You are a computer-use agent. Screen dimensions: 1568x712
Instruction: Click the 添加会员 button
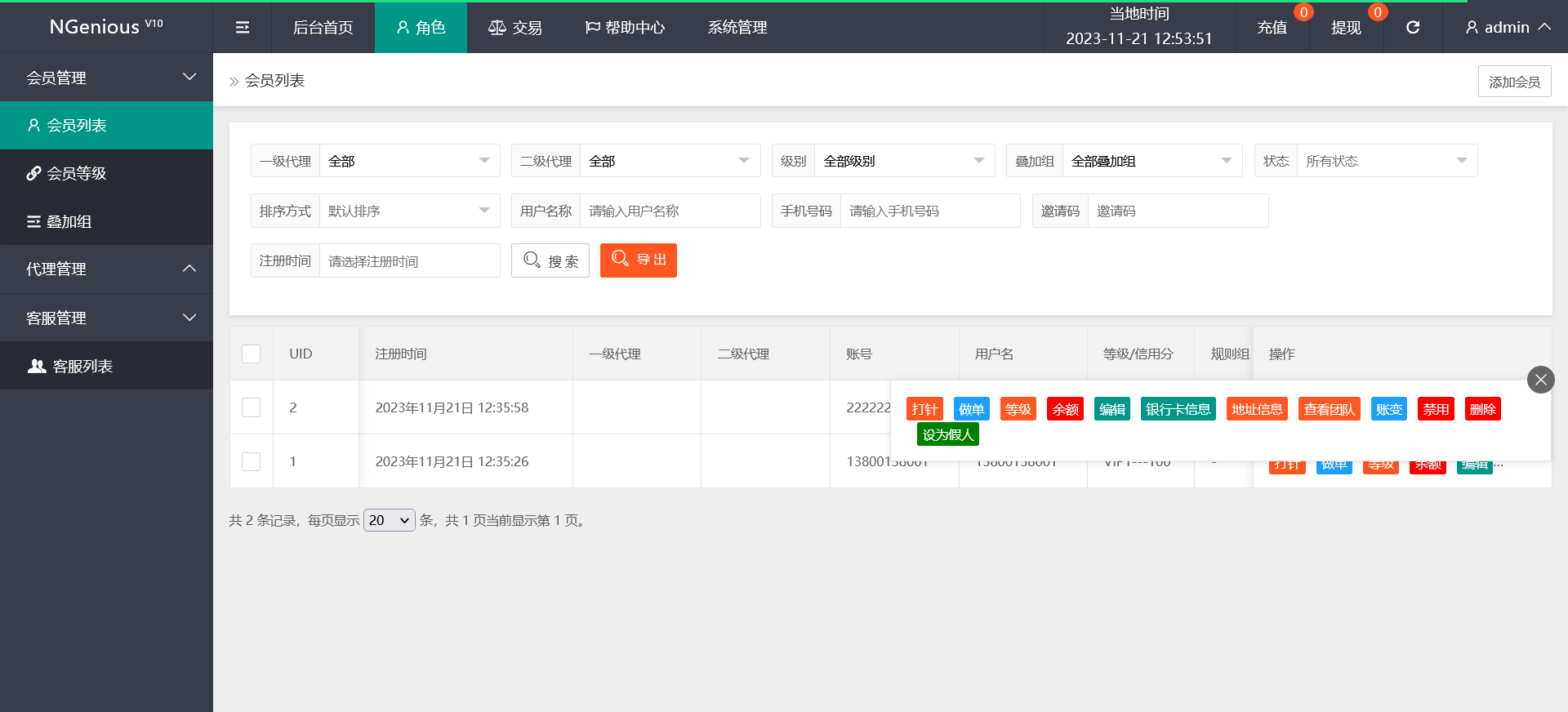[1514, 82]
